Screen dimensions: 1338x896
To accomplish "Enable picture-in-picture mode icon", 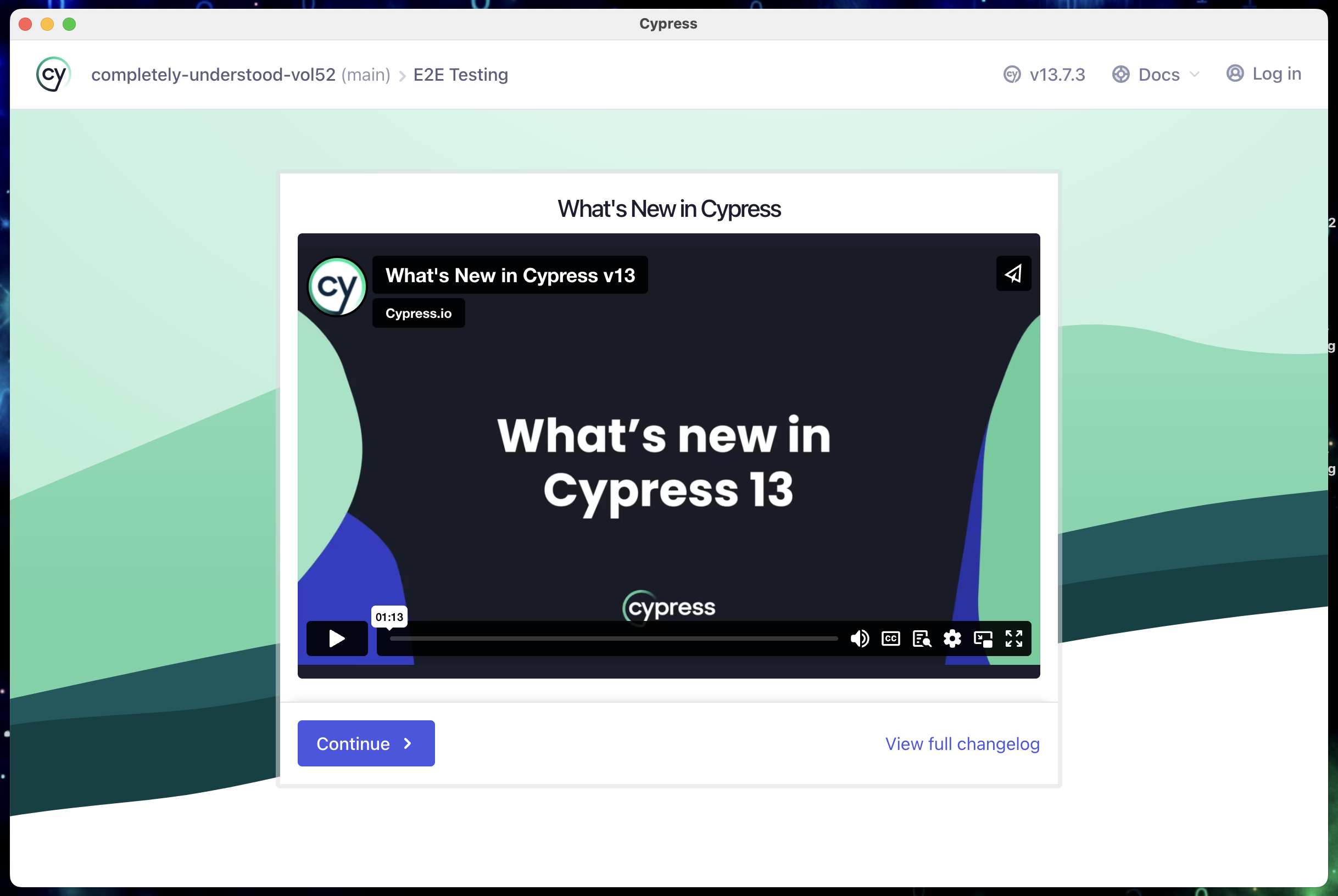I will [983, 639].
